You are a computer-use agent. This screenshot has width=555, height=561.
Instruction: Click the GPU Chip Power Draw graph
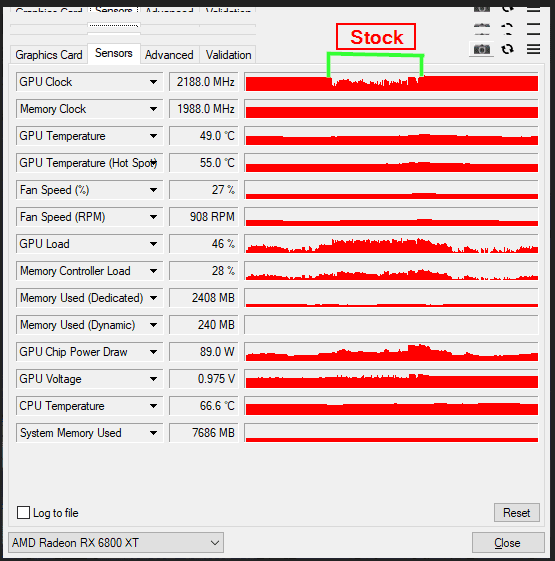(391, 352)
